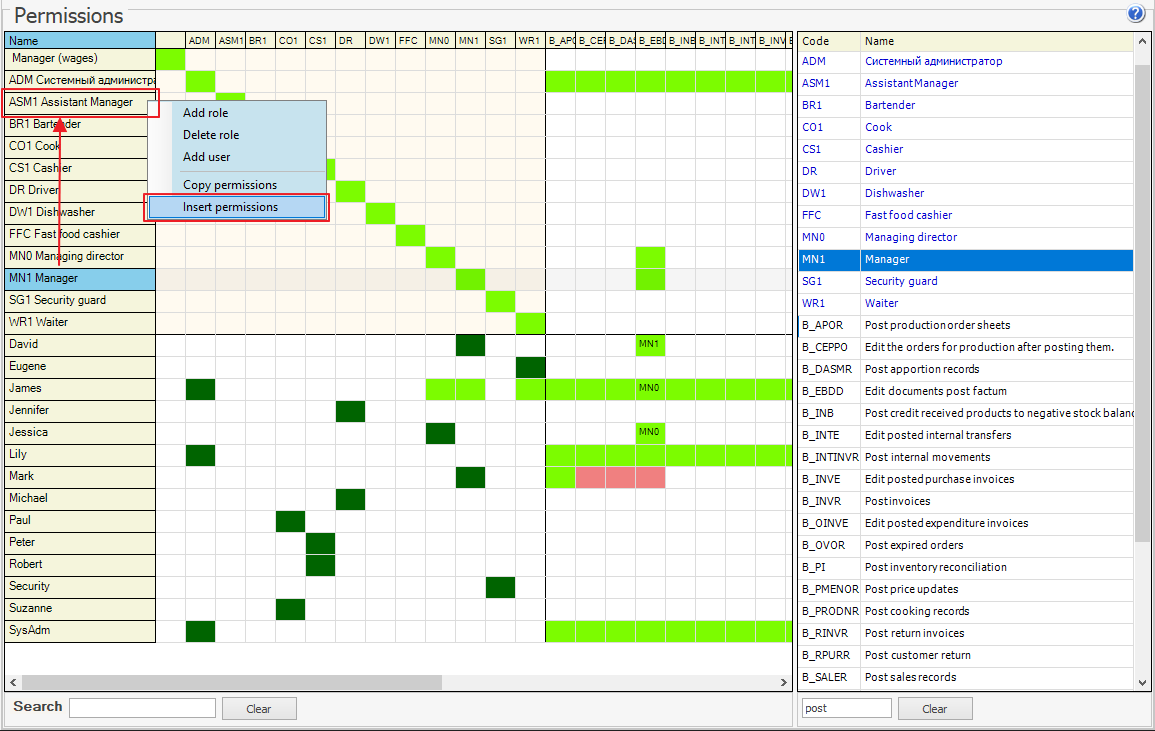
Task: Click left arrow of the grid's horizontal scrollbar
Action: 13,682
